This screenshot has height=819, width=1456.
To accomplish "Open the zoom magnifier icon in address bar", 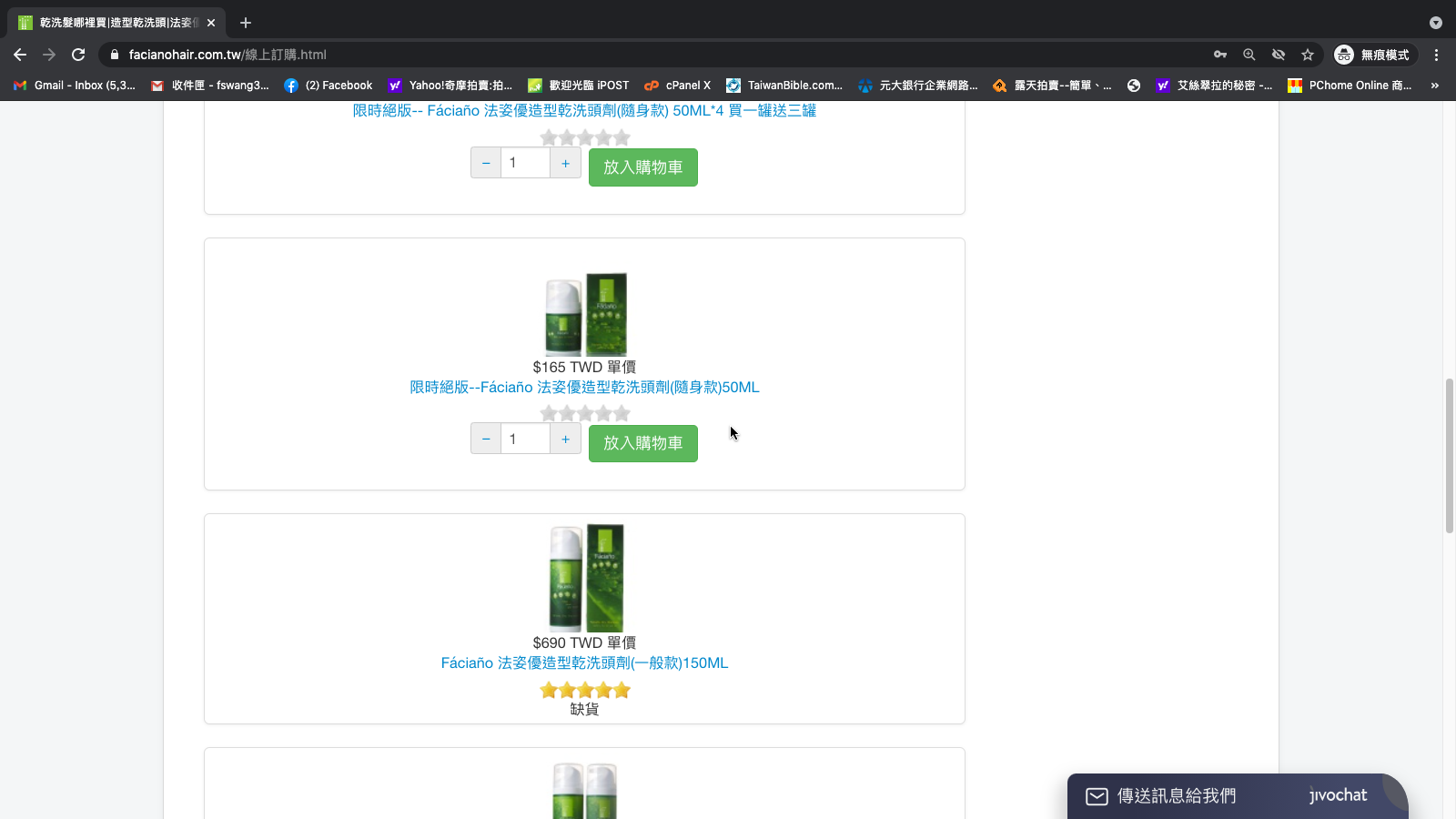I will coord(1249,55).
